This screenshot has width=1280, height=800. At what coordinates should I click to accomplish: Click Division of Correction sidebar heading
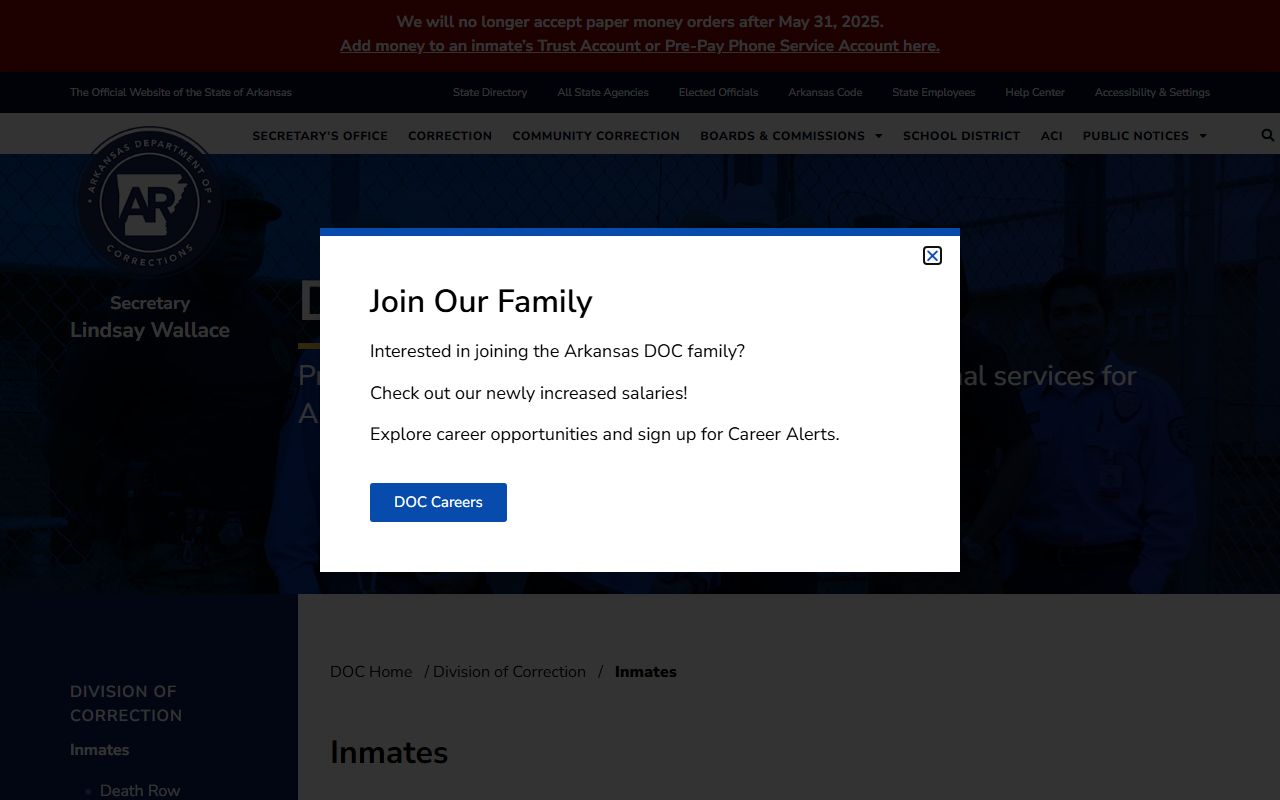click(x=126, y=703)
